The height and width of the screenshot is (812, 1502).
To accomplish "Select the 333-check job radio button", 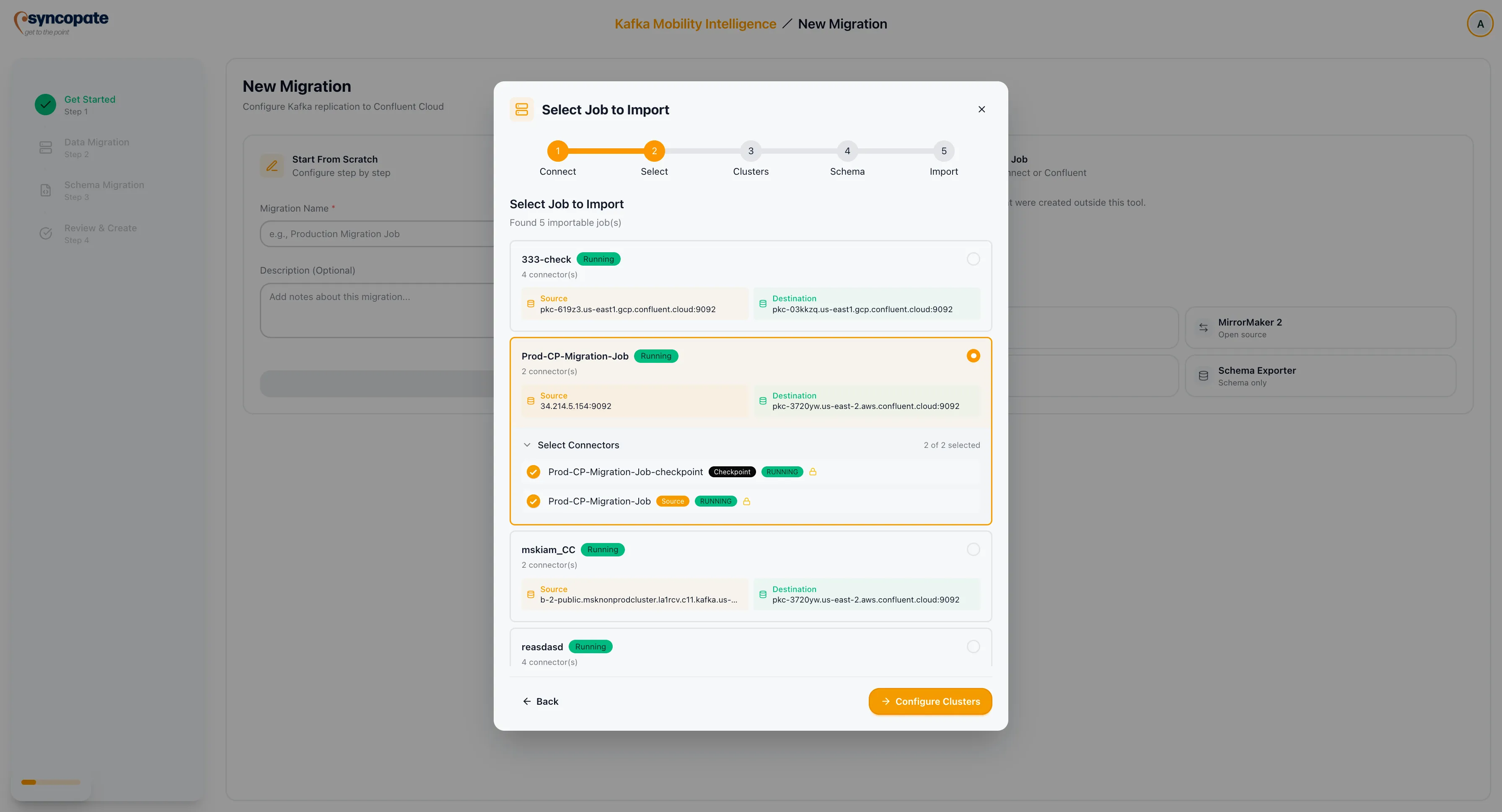I will point(973,259).
